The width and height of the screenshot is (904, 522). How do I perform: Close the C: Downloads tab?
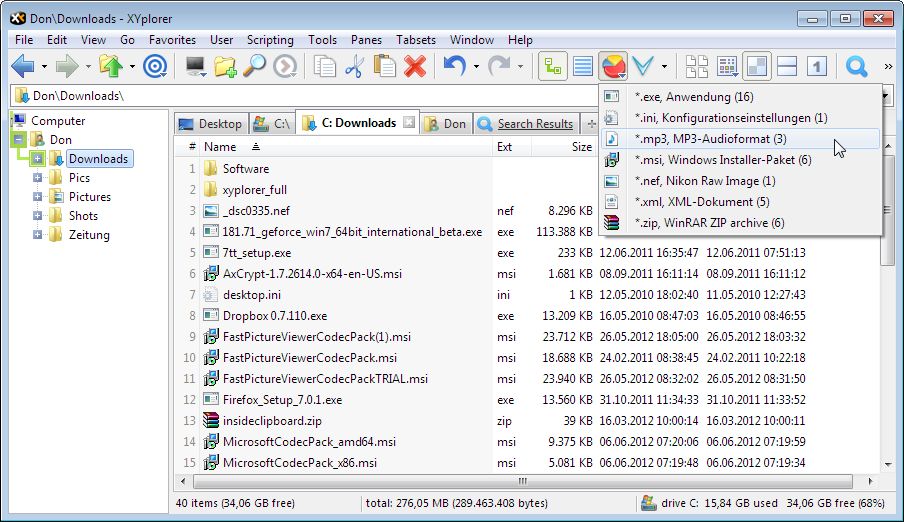pyautogui.click(x=409, y=122)
